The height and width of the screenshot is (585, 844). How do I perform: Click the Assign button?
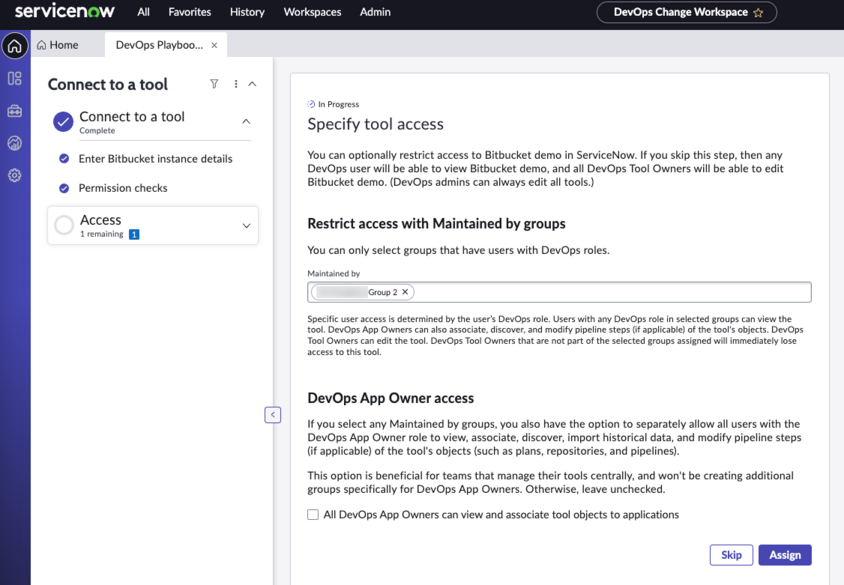785,555
